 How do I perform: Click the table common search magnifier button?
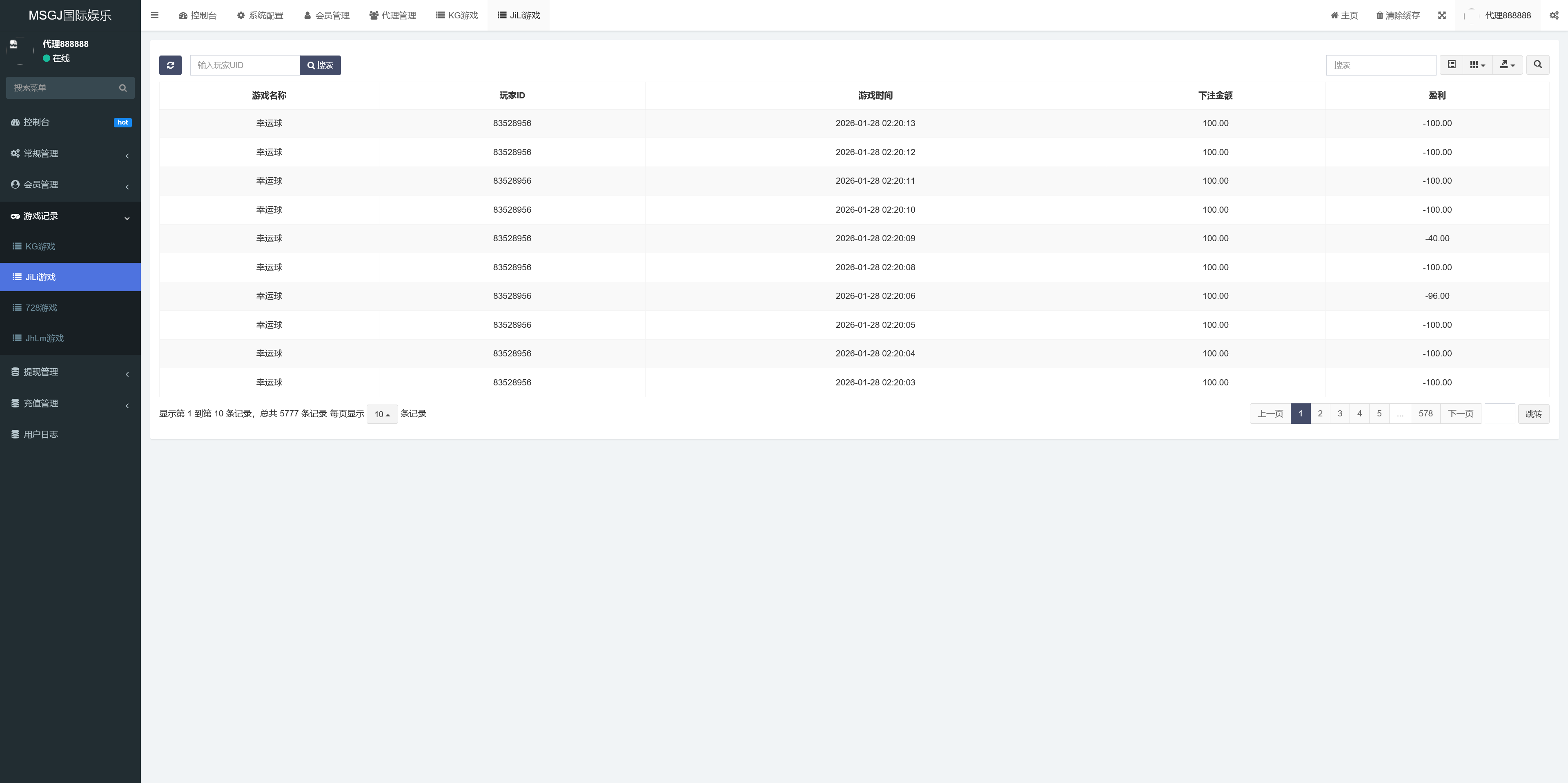pyautogui.click(x=1537, y=65)
